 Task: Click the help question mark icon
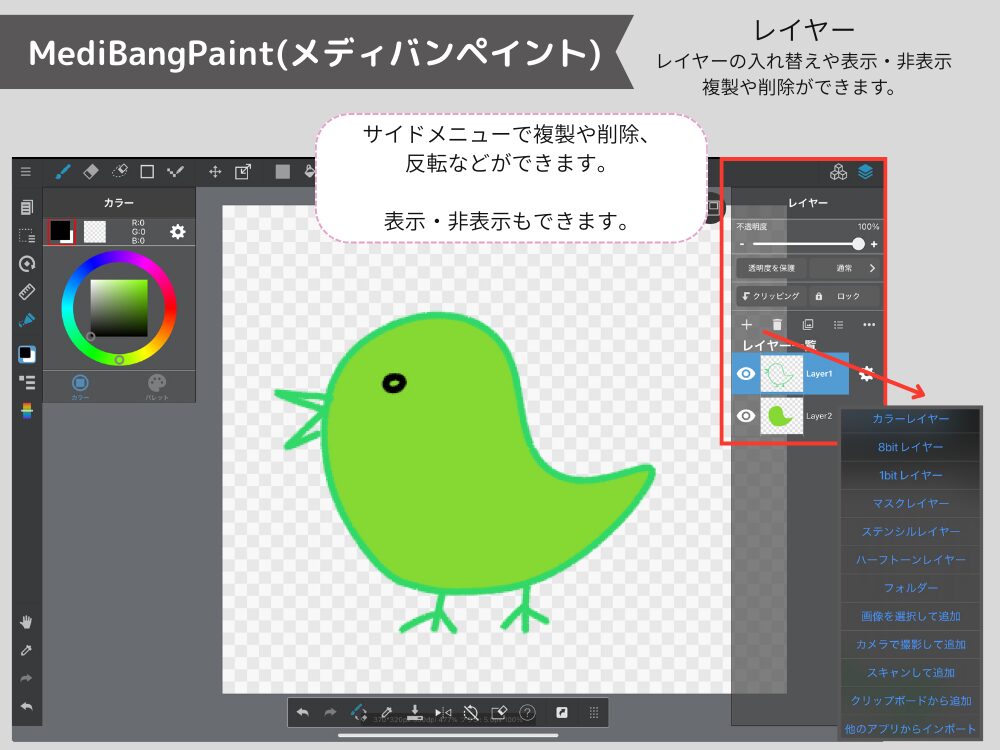528,713
